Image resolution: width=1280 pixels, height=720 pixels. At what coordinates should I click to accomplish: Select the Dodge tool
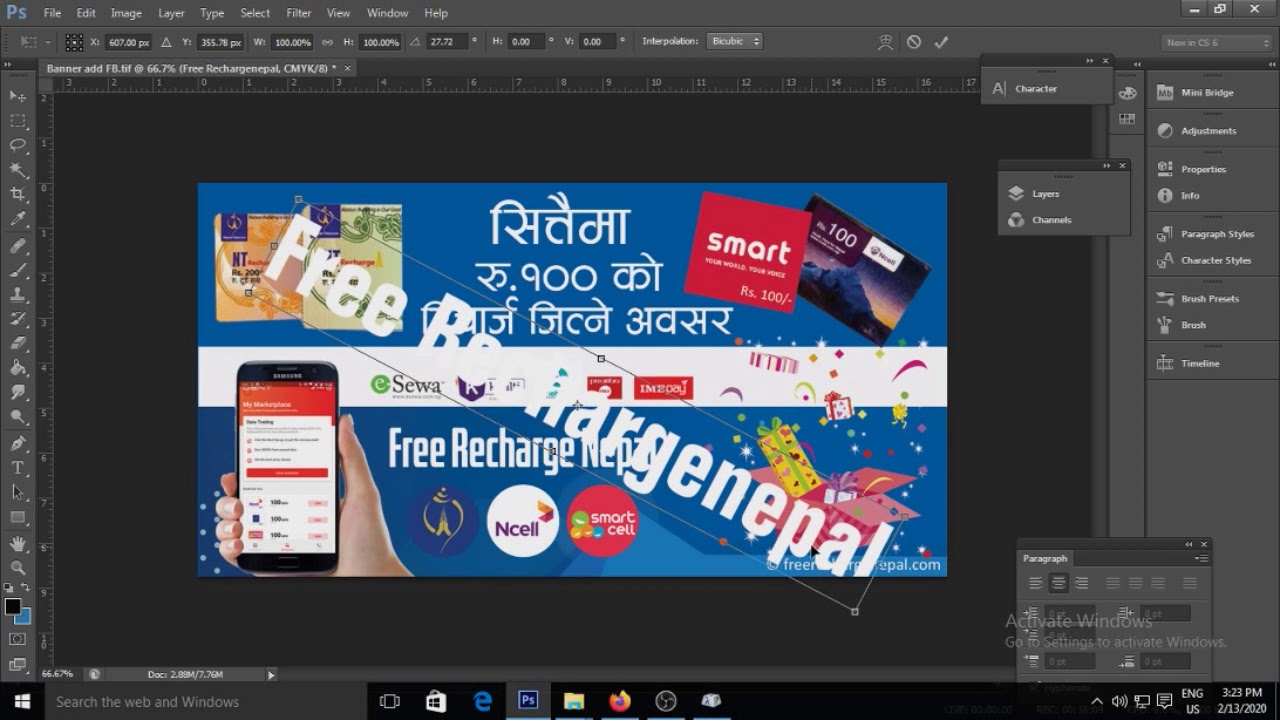coord(18,418)
